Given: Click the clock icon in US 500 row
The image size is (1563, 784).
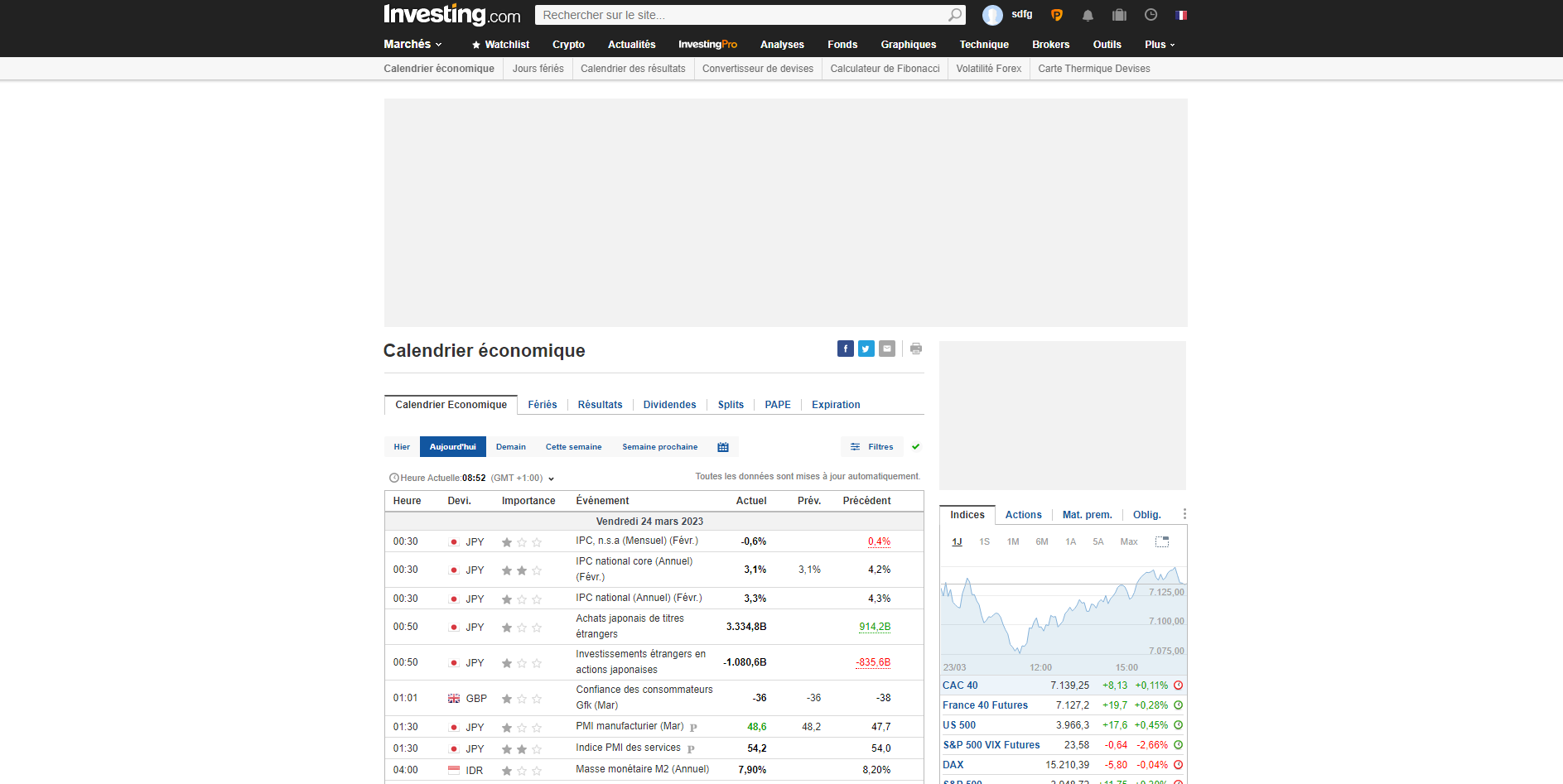Looking at the screenshot, I should tap(1178, 725).
